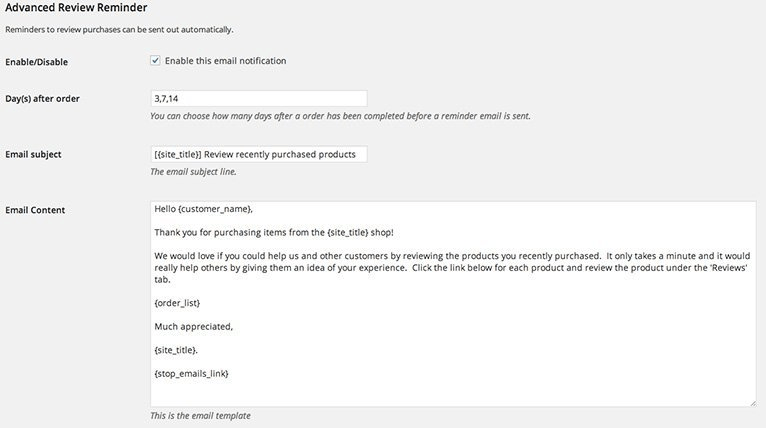The width and height of the screenshot is (766, 428).
Task: Click the Day(s) after order label
Action: pyautogui.click(x=43, y=99)
